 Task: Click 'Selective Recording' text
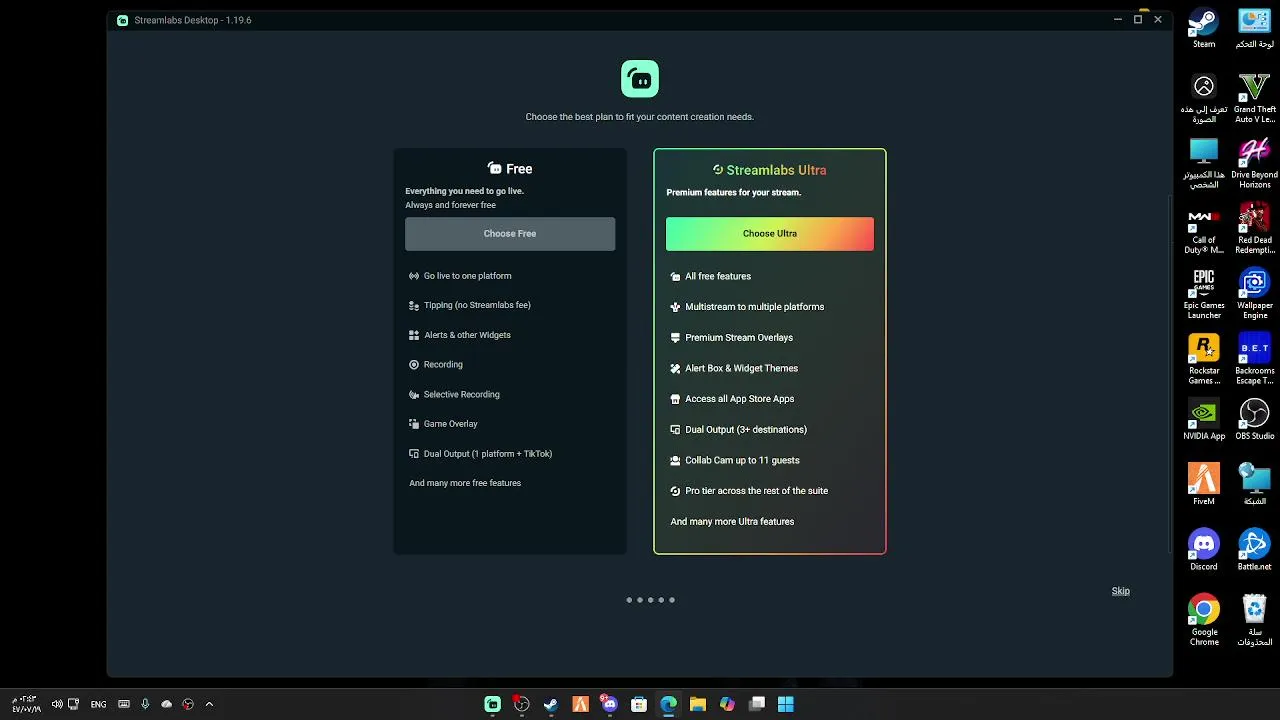461,394
